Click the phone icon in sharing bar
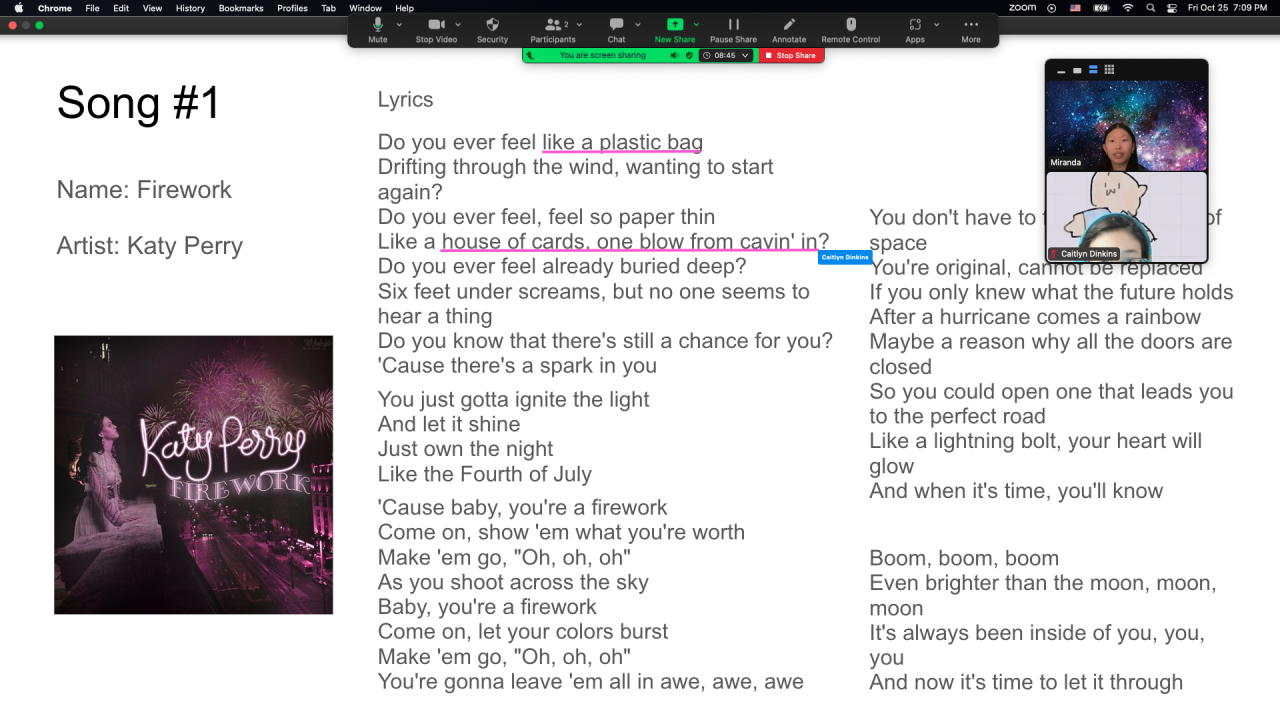This screenshot has height=720, width=1280. click(531, 56)
